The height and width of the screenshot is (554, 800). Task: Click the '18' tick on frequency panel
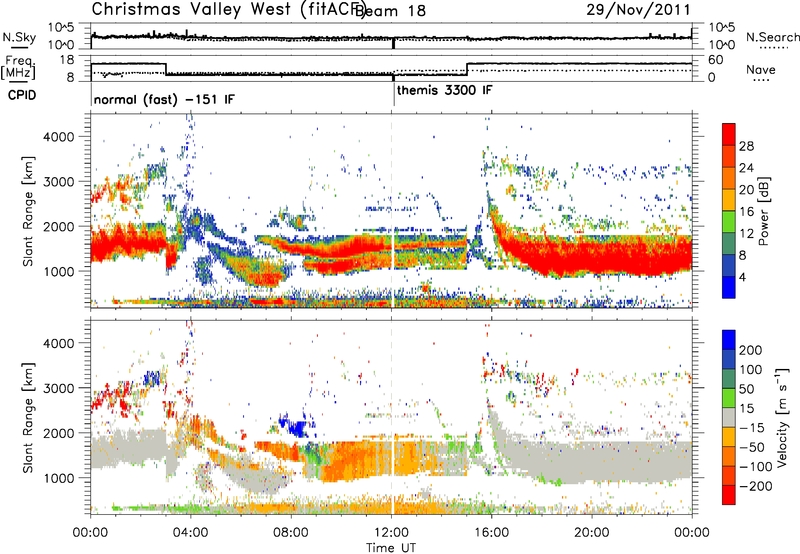pyautogui.click(x=67, y=59)
